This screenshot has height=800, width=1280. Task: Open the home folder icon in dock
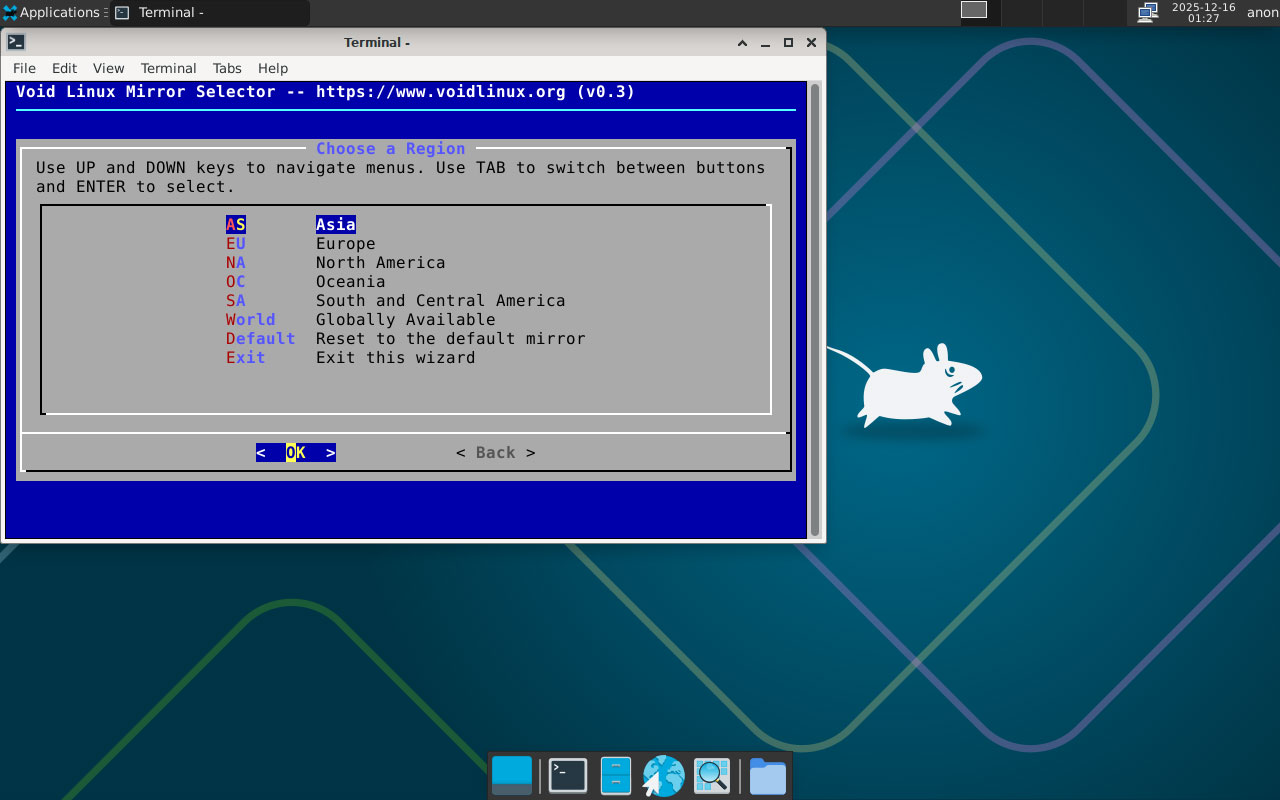(x=767, y=776)
